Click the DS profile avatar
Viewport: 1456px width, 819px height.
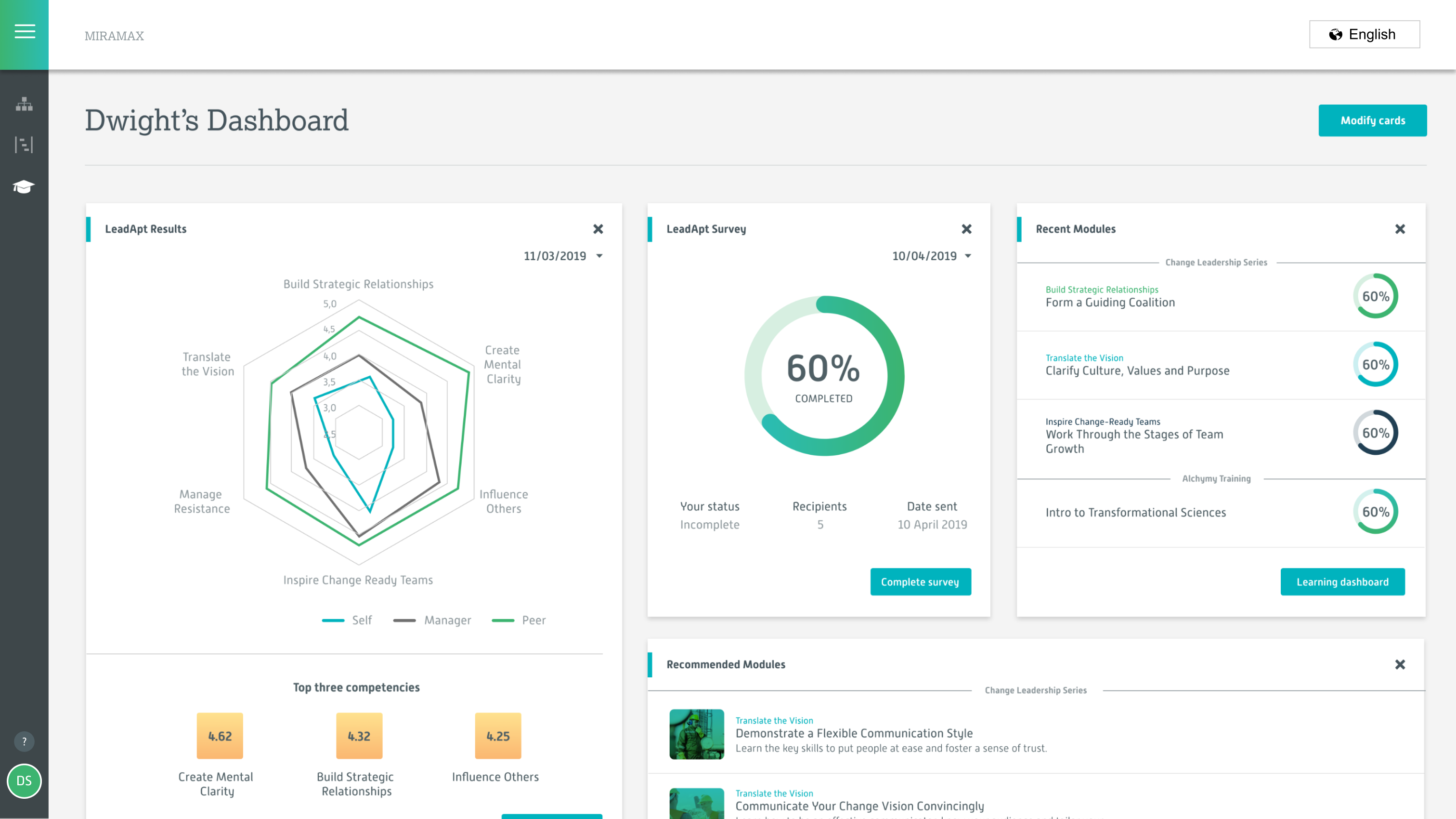[x=24, y=781]
